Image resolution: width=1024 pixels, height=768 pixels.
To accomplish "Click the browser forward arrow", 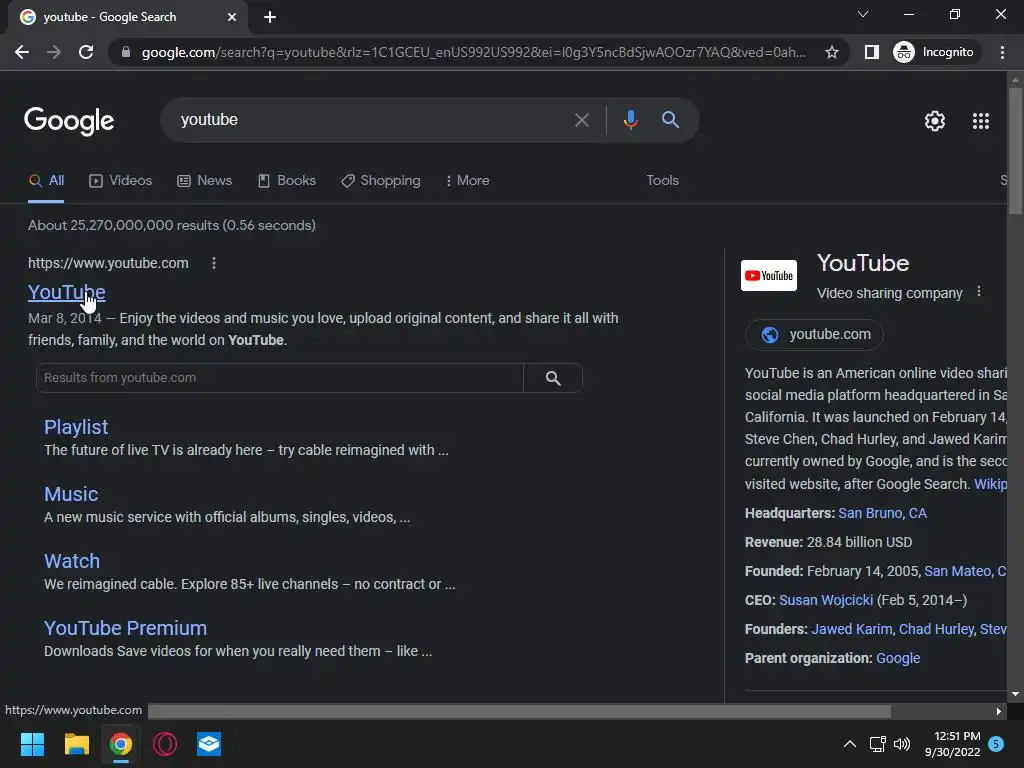I will point(54,52).
